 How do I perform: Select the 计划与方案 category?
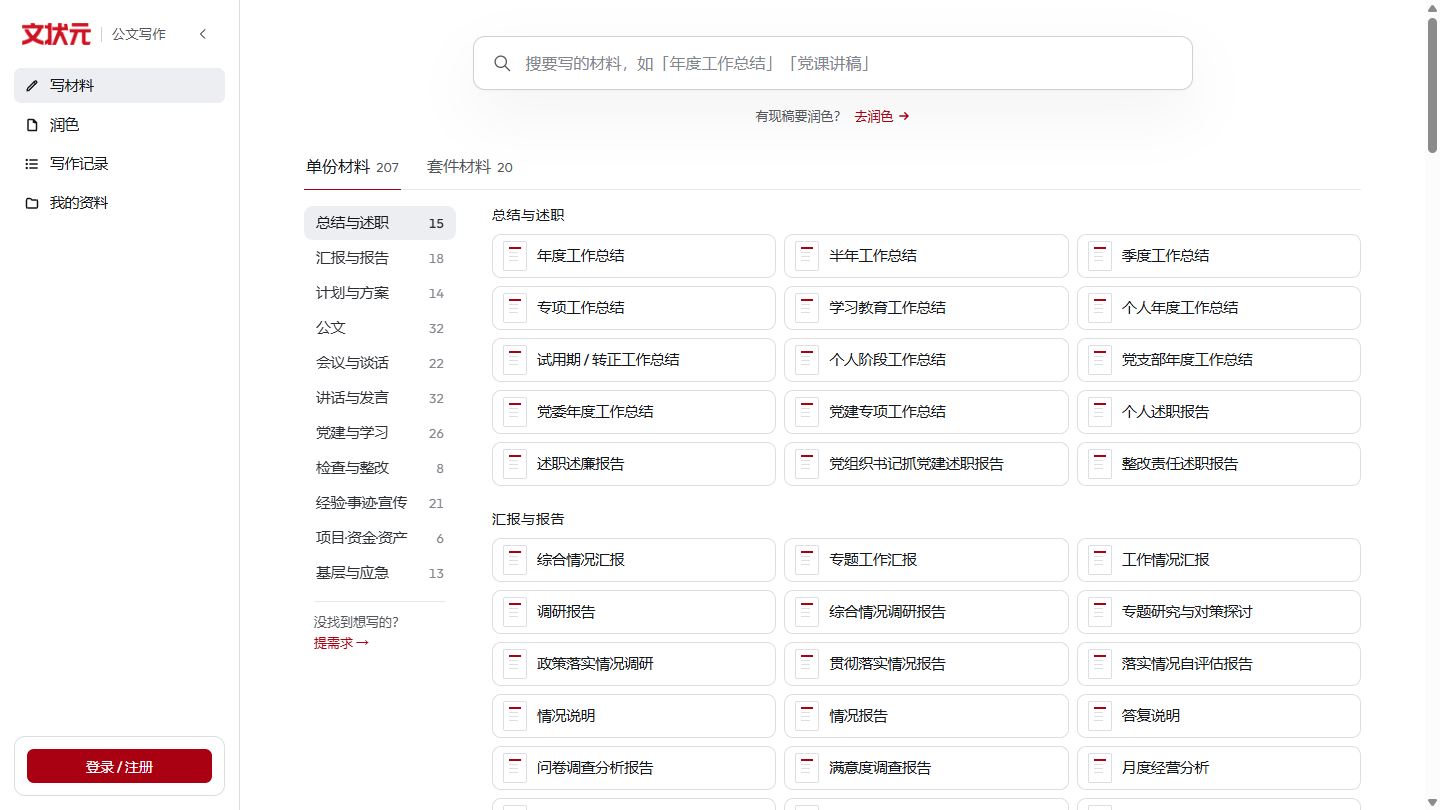(380, 293)
